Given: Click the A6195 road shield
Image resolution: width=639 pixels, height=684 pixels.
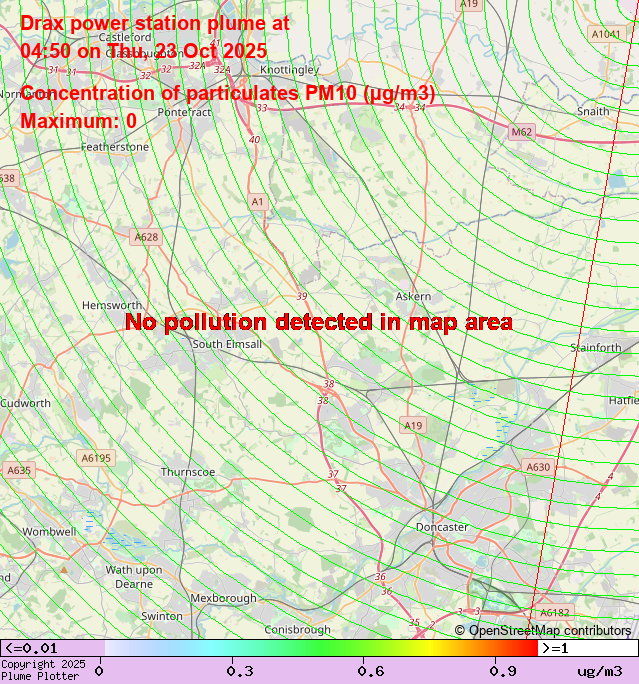Looking at the screenshot, I should pos(96,457).
